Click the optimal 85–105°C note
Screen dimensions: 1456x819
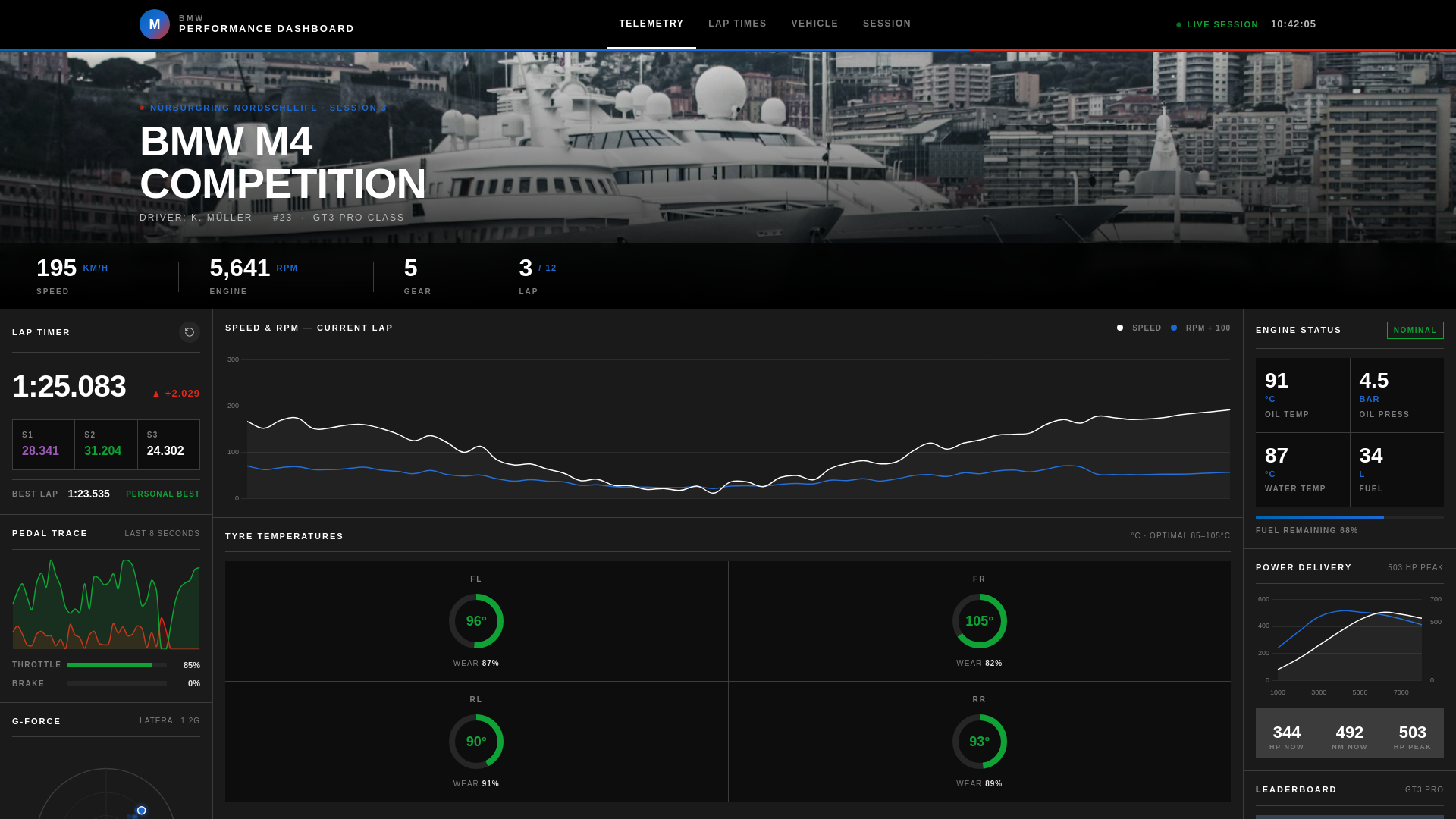tap(1181, 535)
